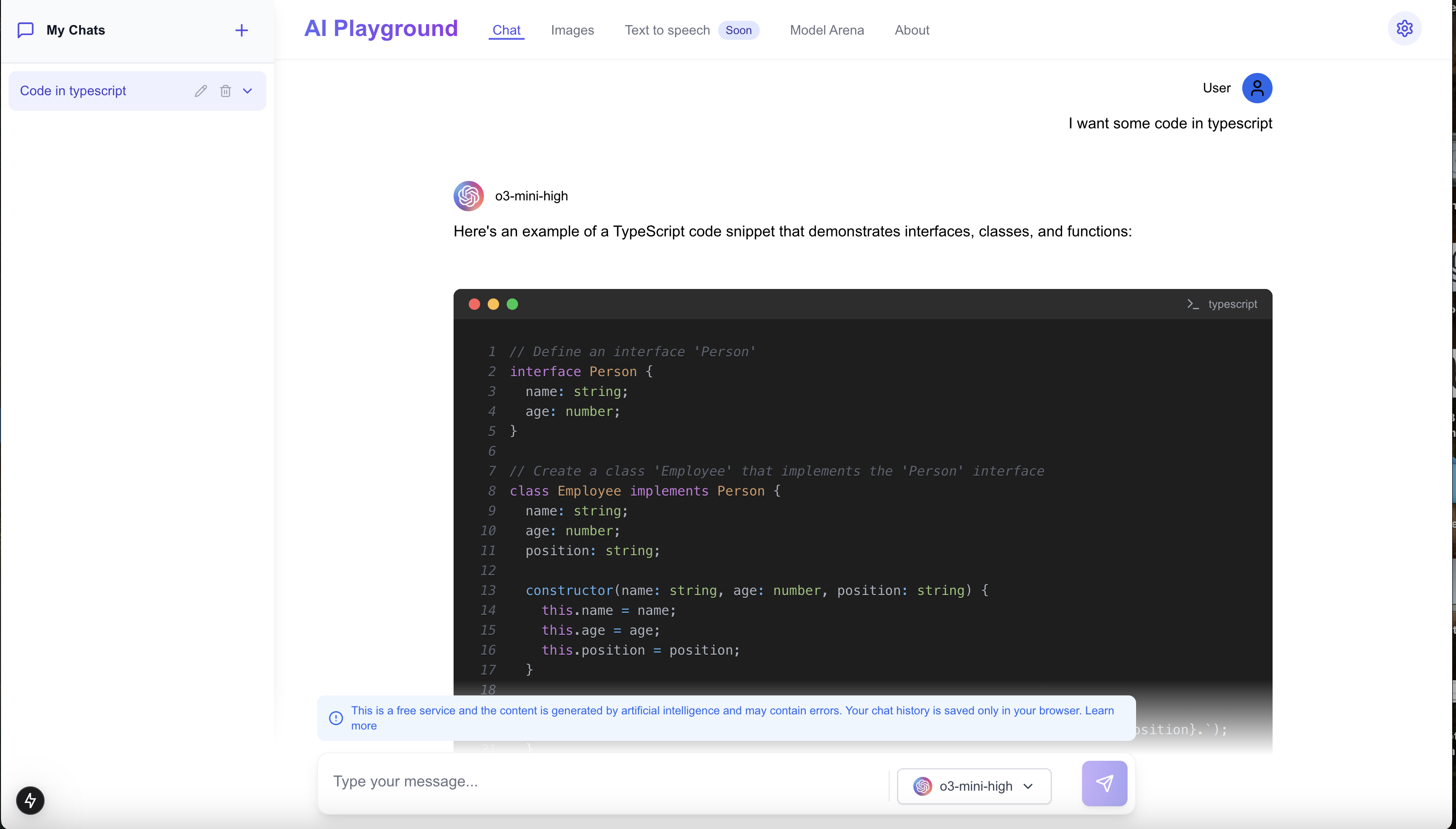The width and height of the screenshot is (1456, 829).
Task: Click the pencil icon to rename chat
Action: [200, 91]
